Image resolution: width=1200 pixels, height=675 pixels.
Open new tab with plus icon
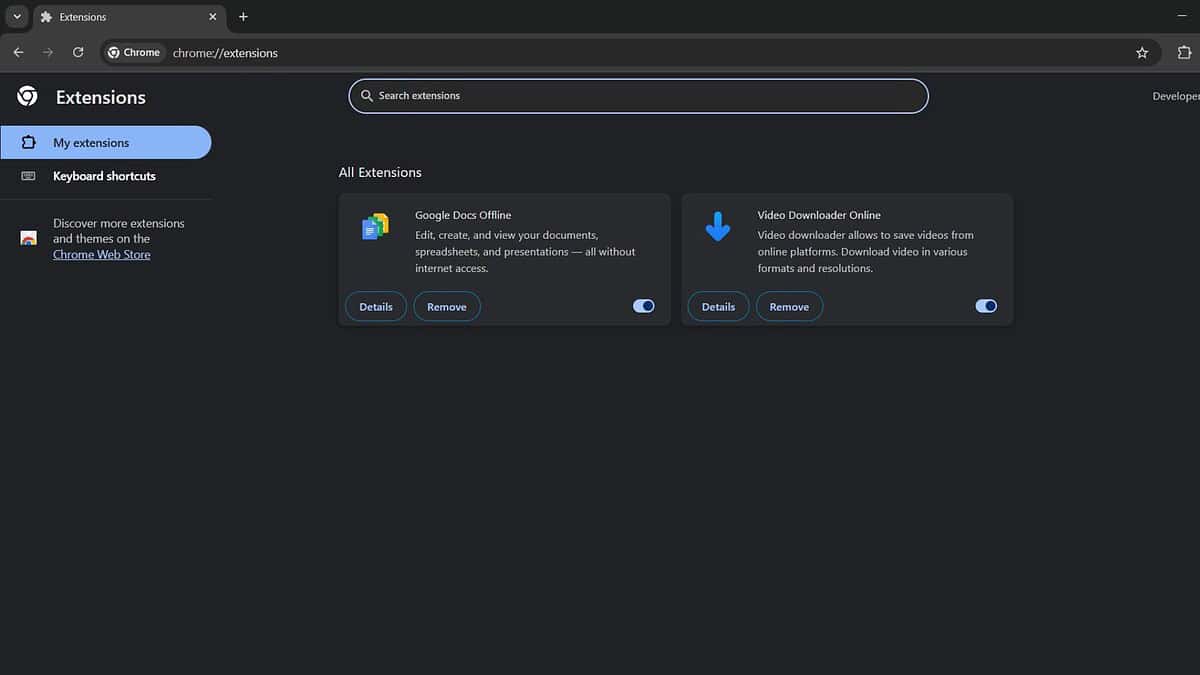coord(243,17)
